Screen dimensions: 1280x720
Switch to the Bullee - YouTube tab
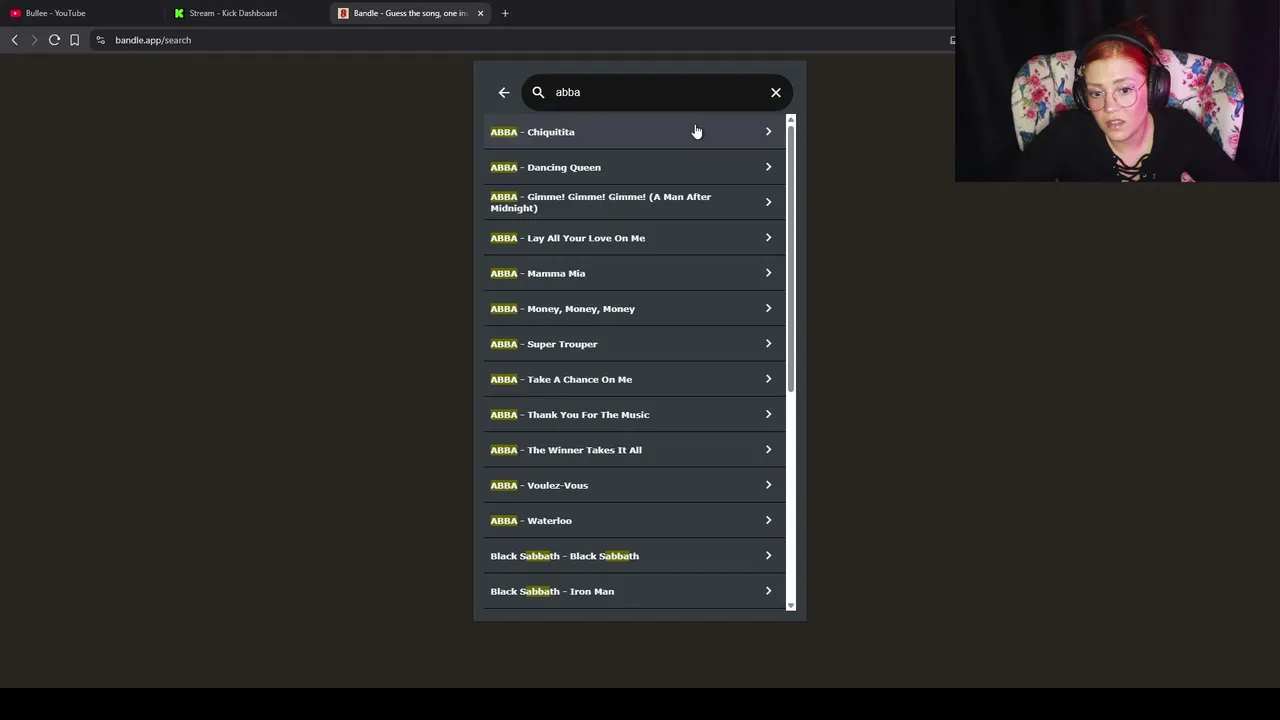pos(80,13)
